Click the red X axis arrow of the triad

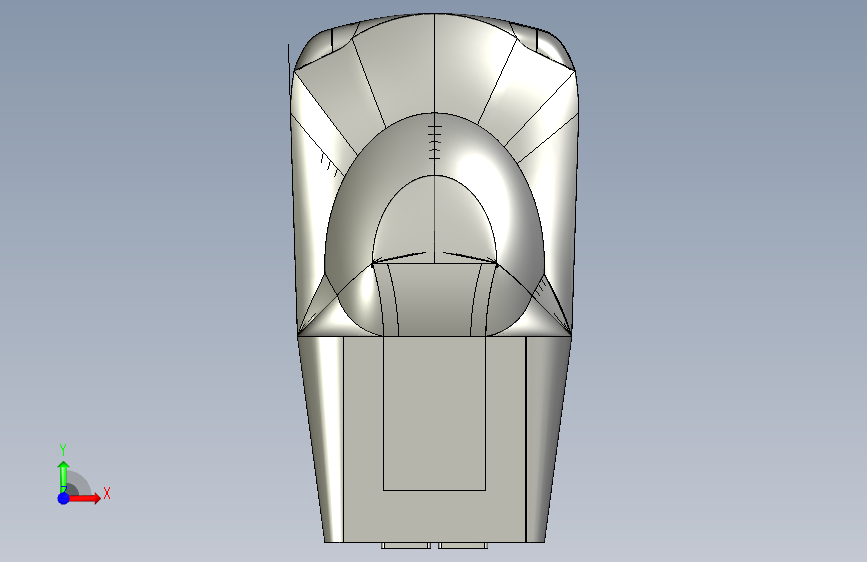[84, 498]
